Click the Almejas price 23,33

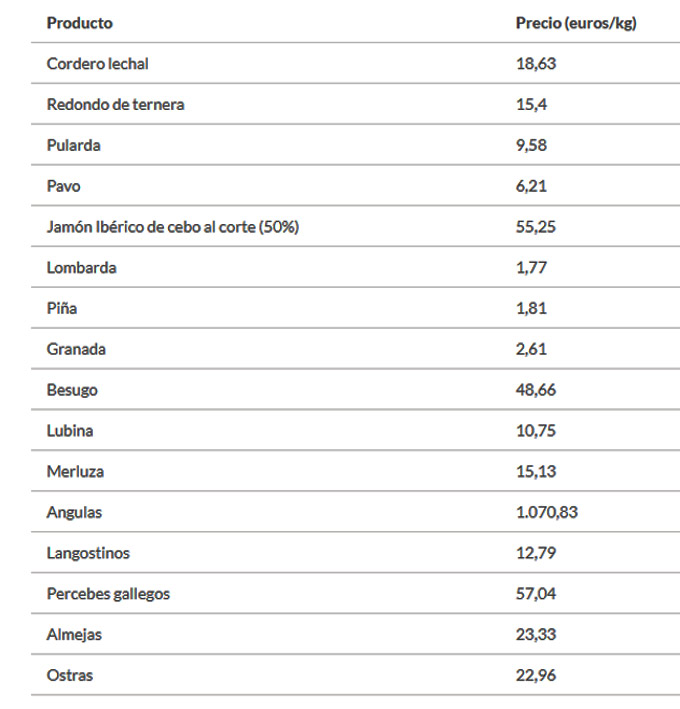tap(535, 634)
